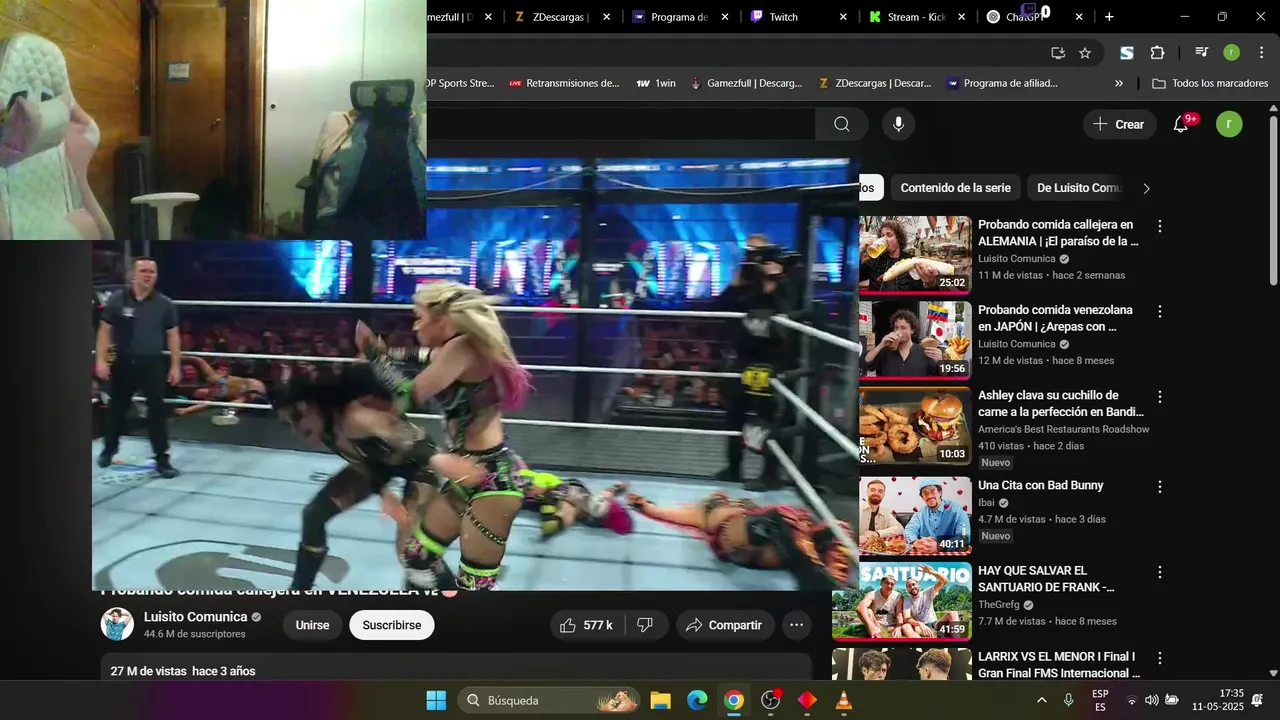Click the Crear button
Image resolution: width=1280 pixels, height=720 pixels.
[1119, 124]
